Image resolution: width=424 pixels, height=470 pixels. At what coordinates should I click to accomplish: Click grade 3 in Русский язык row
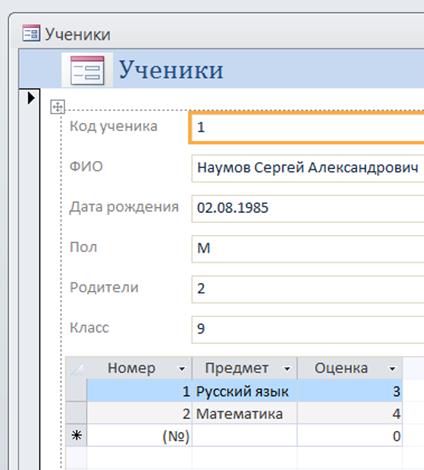tap(350, 391)
